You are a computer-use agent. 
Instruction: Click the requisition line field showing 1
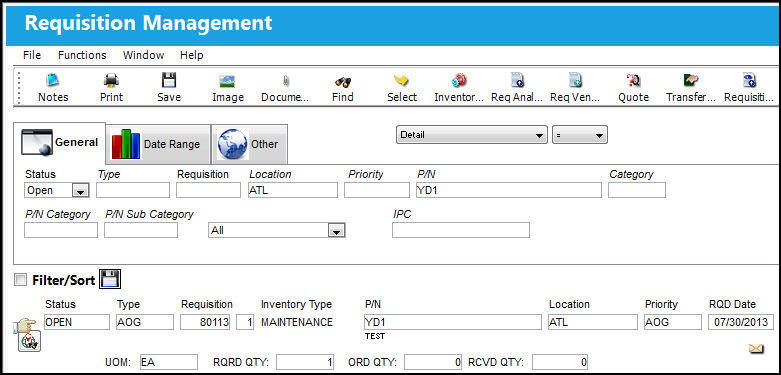pyautogui.click(x=245, y=322)
